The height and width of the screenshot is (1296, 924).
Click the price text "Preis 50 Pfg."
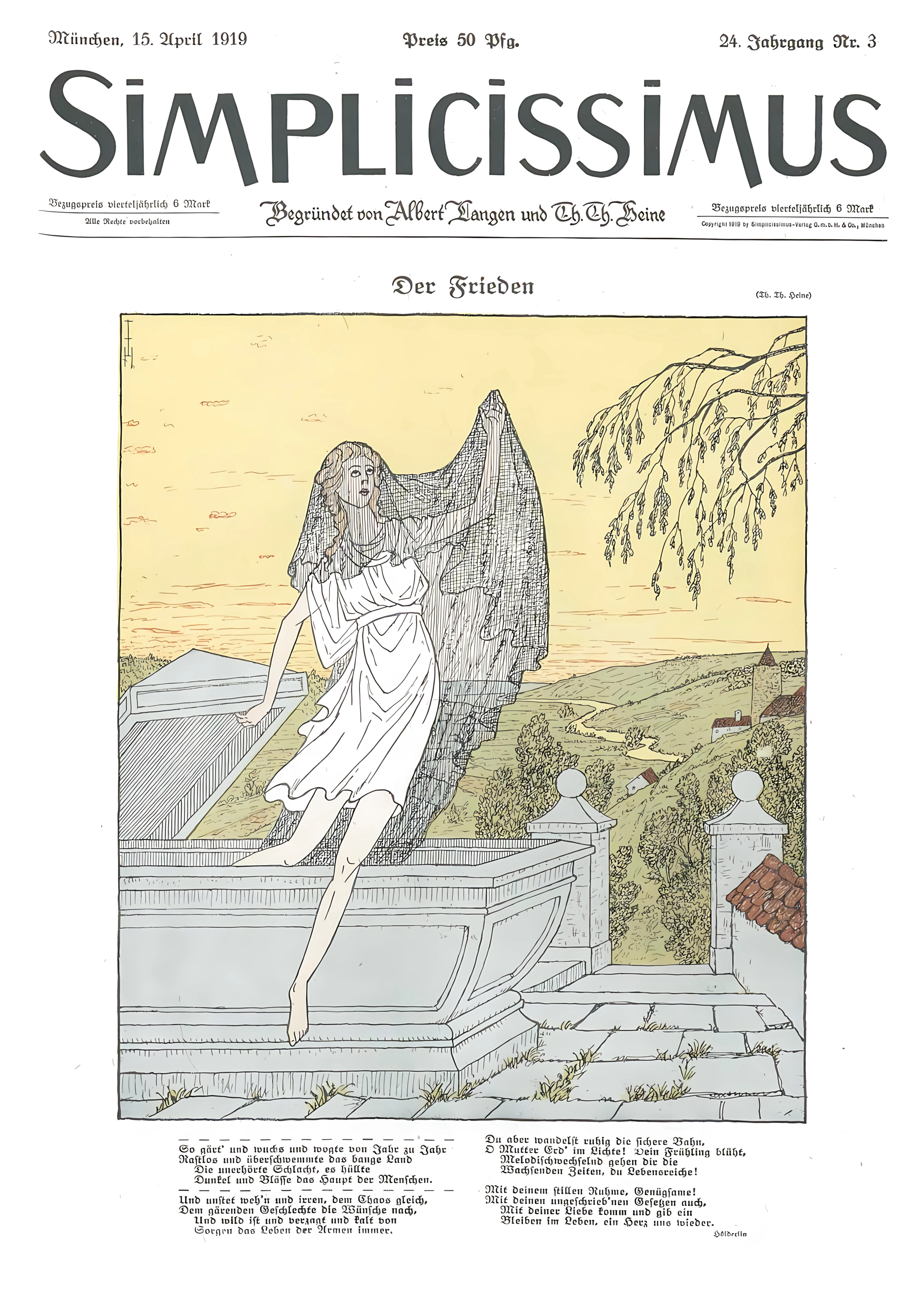point(461,41)
